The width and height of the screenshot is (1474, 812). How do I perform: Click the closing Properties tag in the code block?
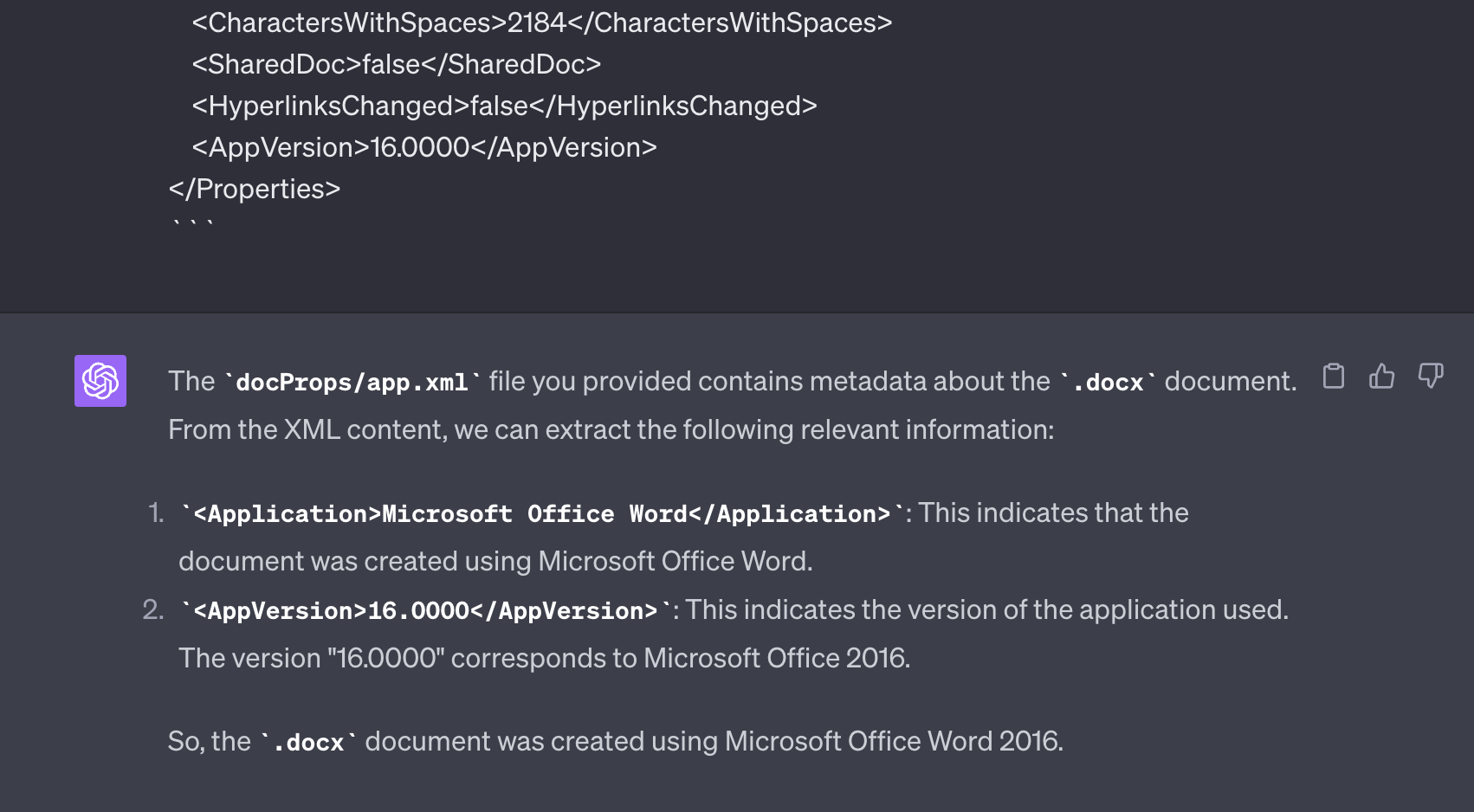[x=254, y=188]
